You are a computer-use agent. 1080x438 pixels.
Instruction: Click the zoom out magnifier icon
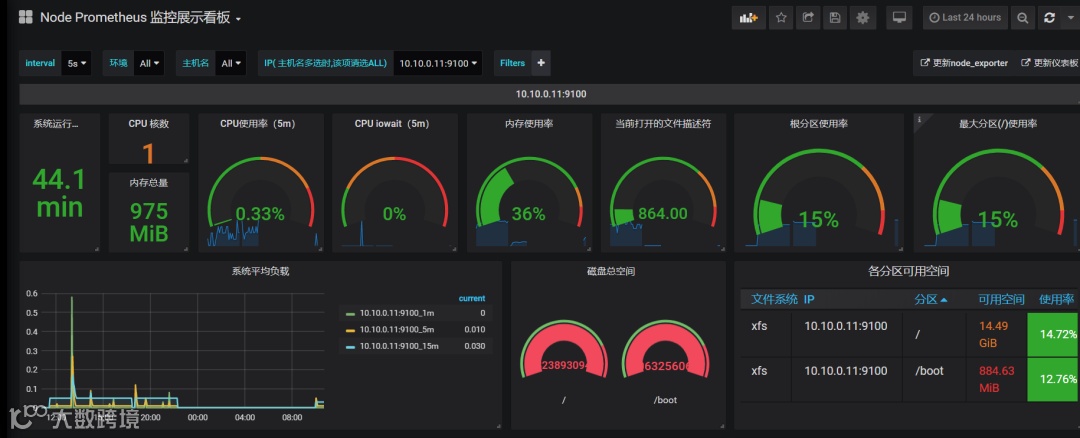click(x=1023, y=18)
